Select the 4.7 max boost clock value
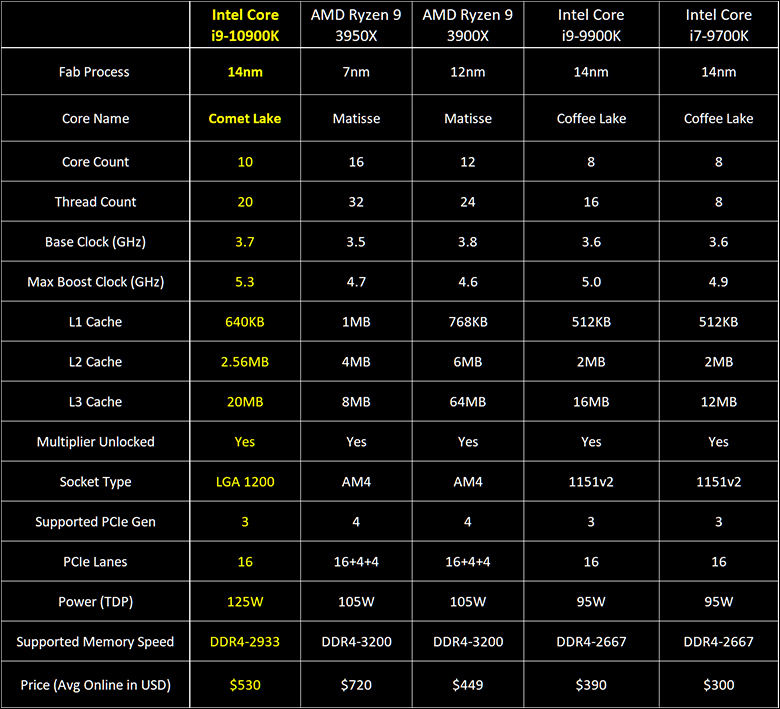 coord(356,282)
